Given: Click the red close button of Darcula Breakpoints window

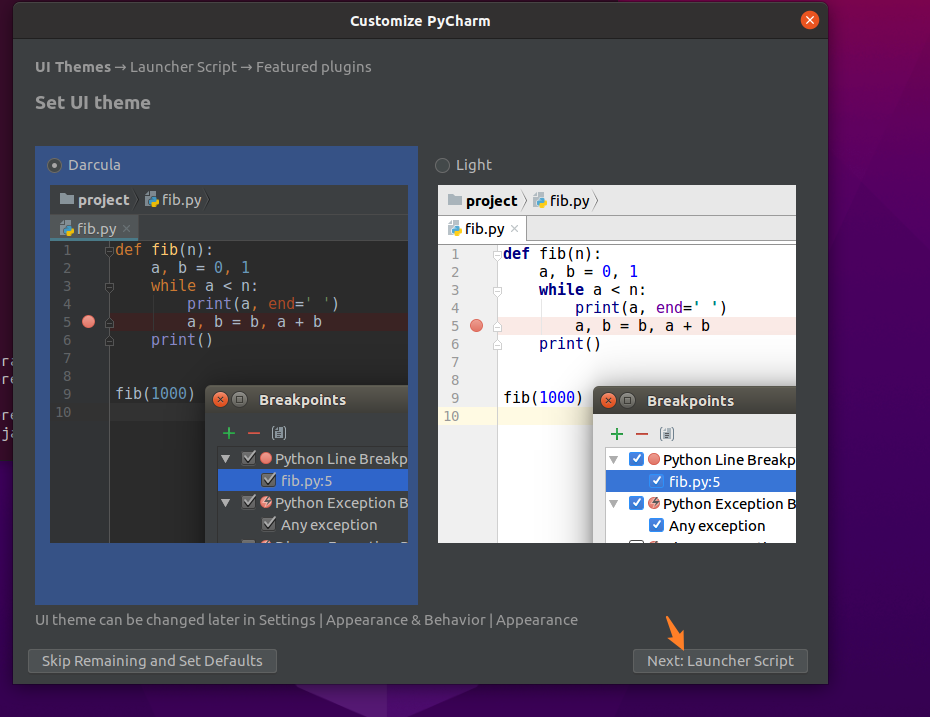Looking at the screenshot, I should (220, 400).
